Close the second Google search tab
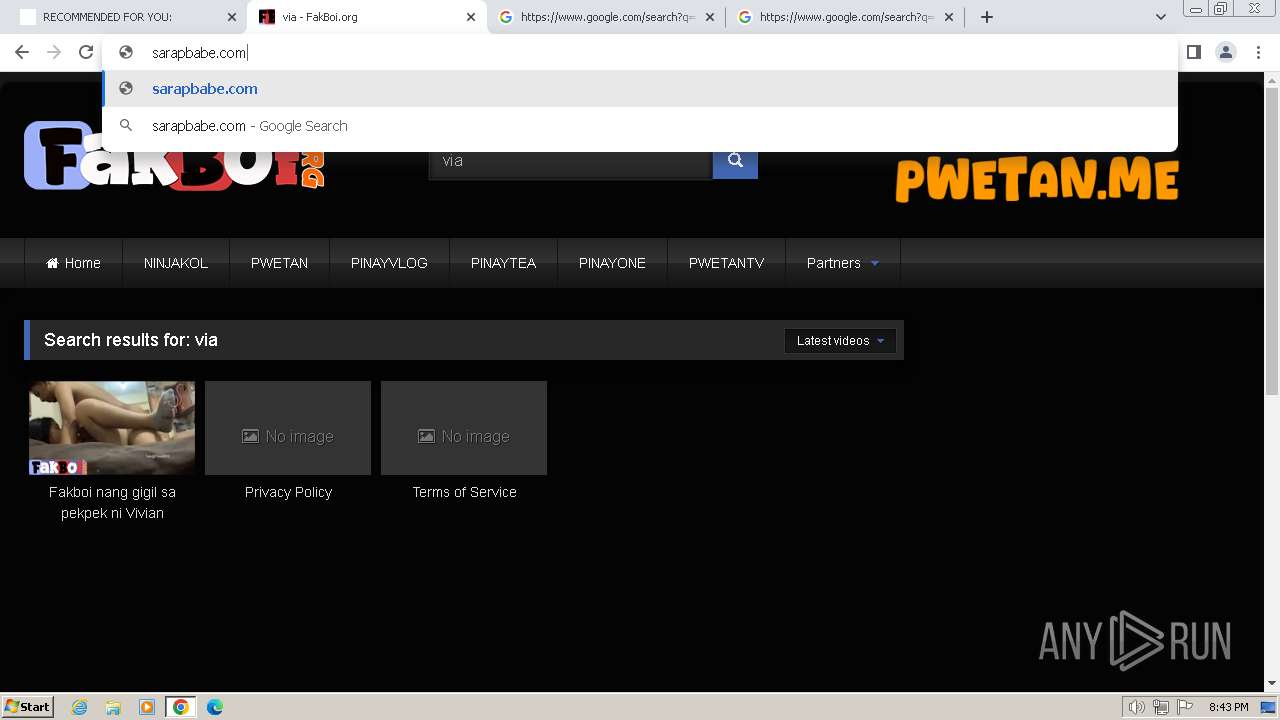The image size is (1280, 720). (x=949, y=17)
